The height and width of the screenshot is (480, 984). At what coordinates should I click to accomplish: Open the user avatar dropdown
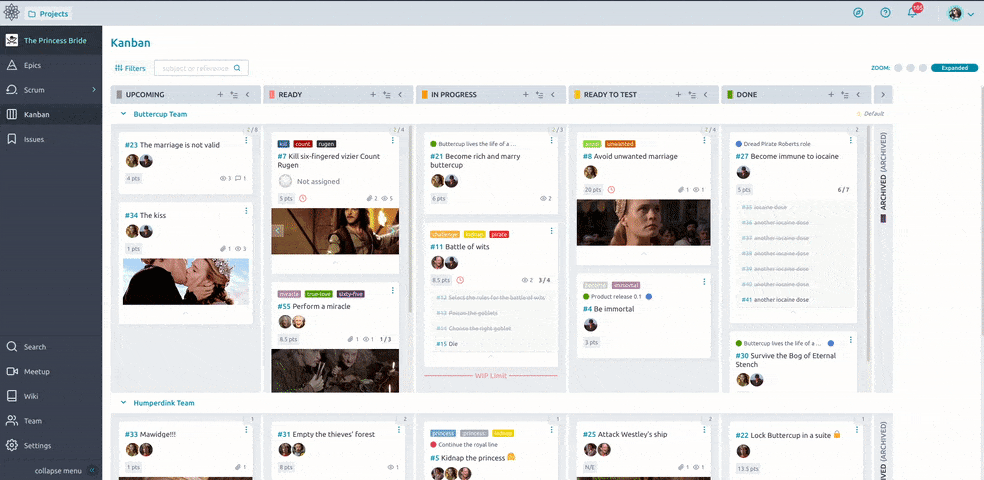coord(961,13)
